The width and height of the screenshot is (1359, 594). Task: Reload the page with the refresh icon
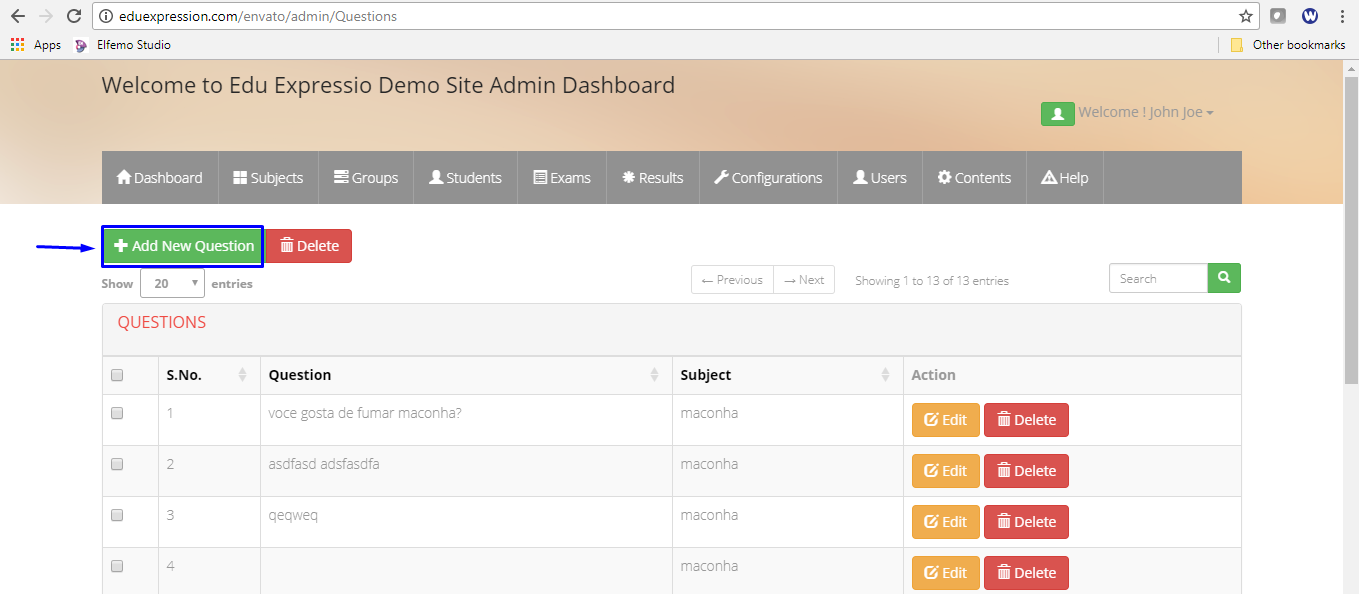73,16
